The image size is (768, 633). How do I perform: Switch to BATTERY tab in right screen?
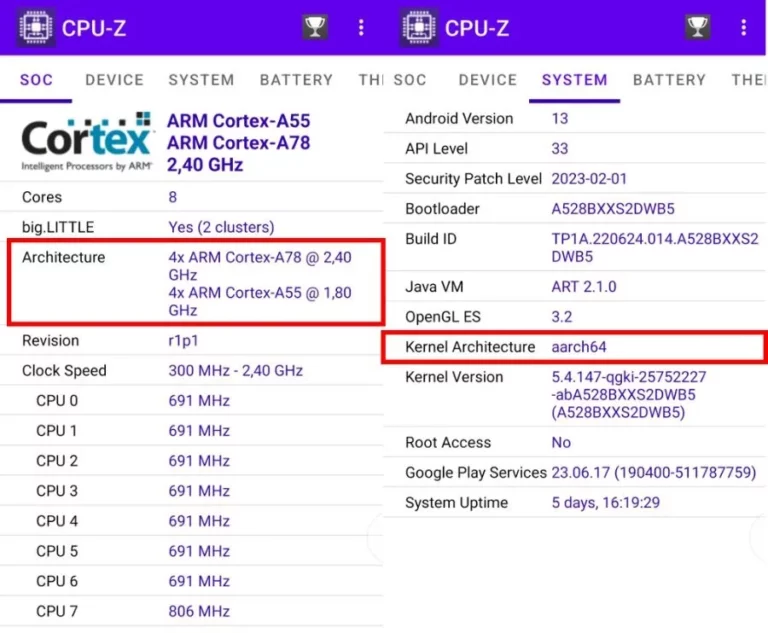tap(670, 80)
